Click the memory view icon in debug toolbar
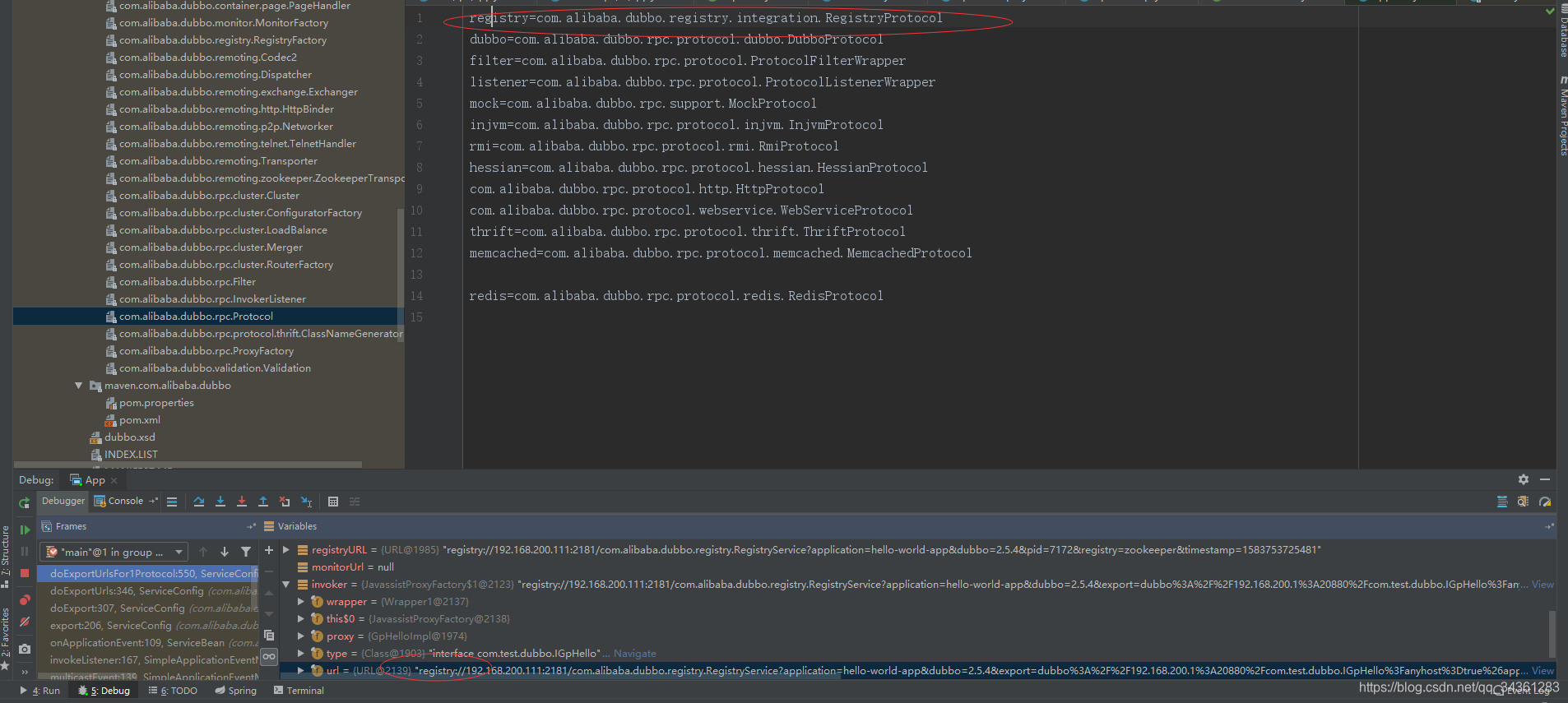 point(1524,502)
